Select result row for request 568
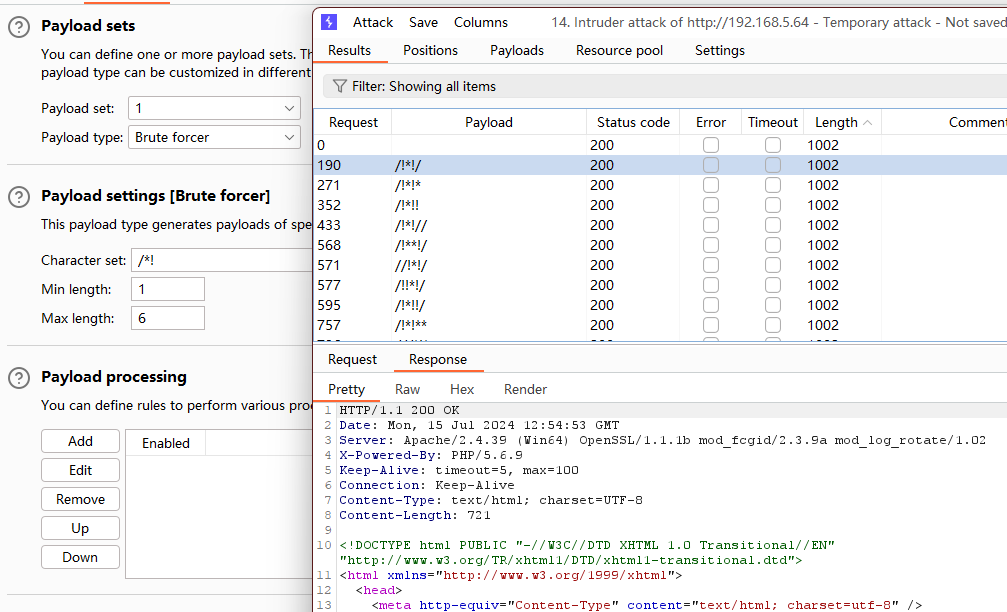This screenshot has width=1007, height=612. (x=488, y=245)
